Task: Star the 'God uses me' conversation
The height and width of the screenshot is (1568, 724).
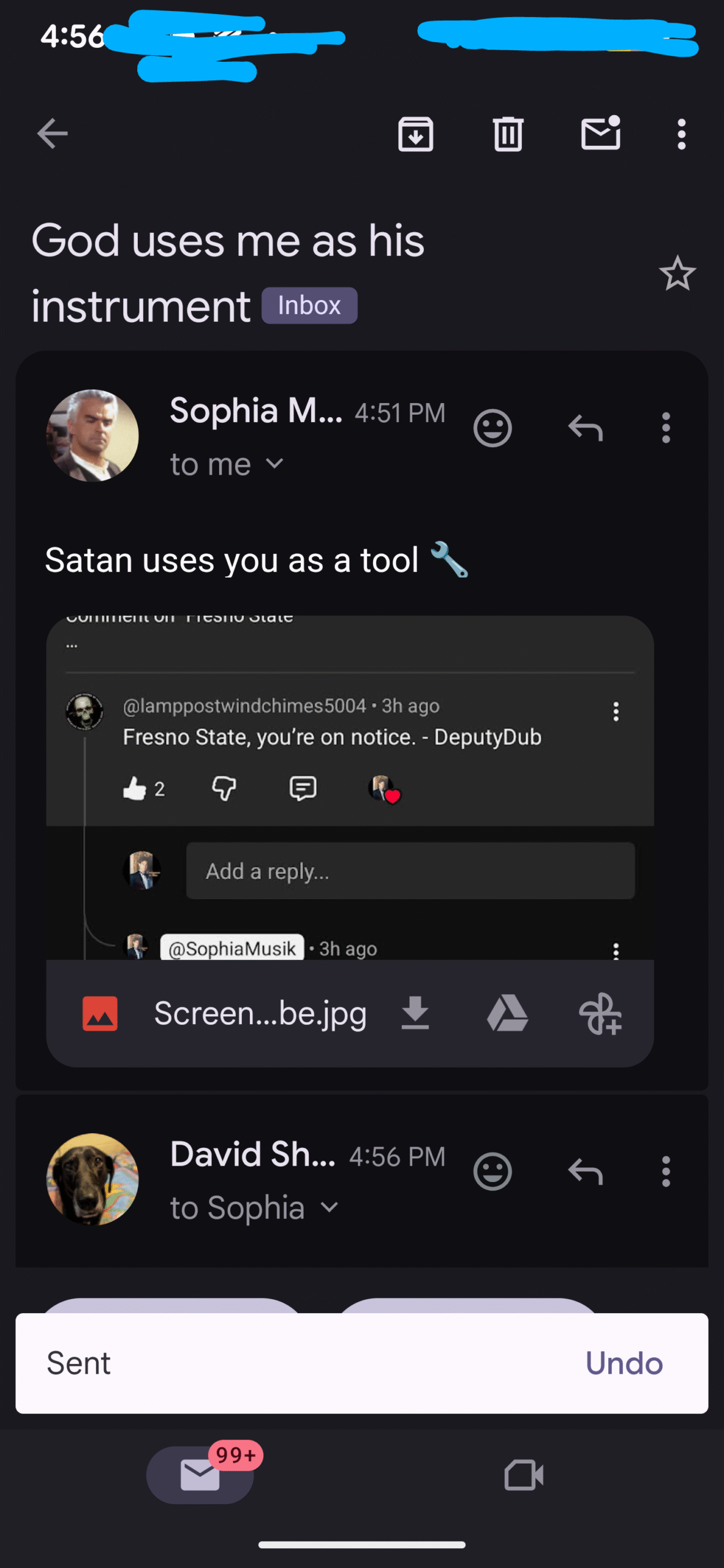Action: point(677,274)
